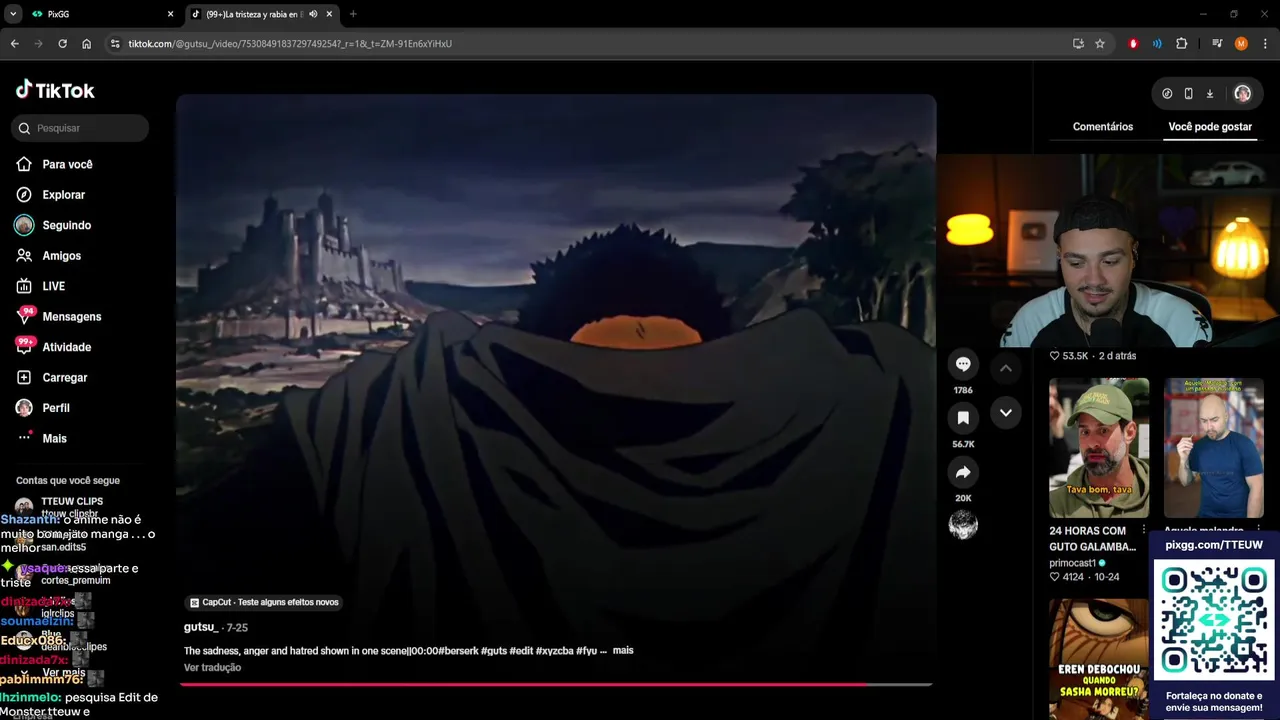The height and width of the screenshot is (720, 1280).
Task: Reload the current page
Action: point(62,44)
